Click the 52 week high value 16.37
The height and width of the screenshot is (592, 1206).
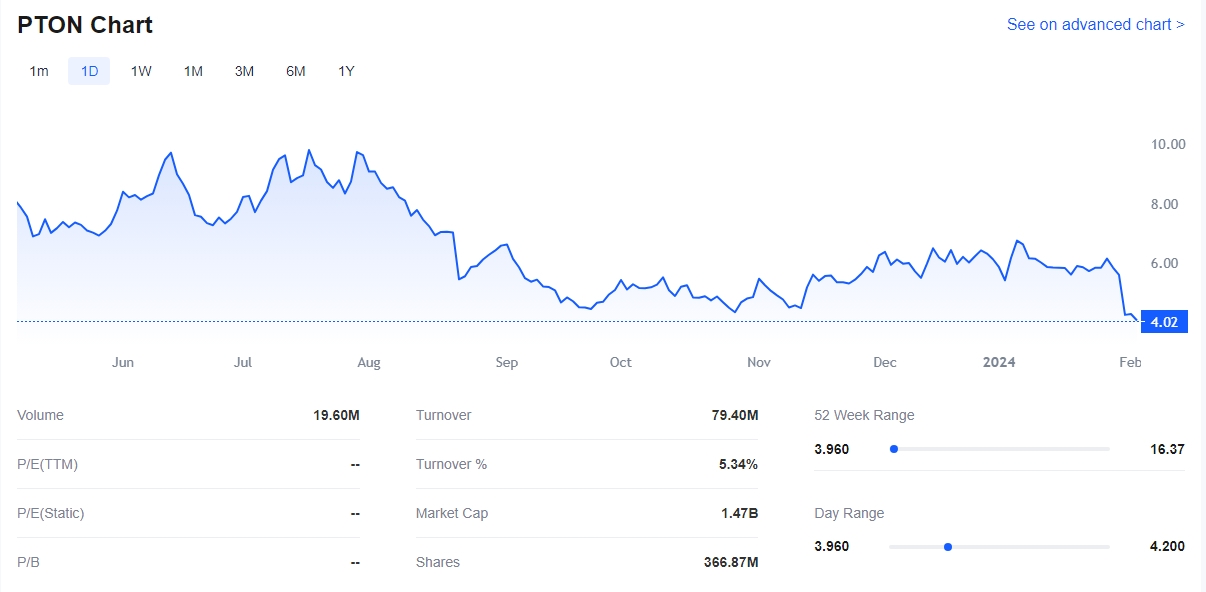click(1167, 449)
